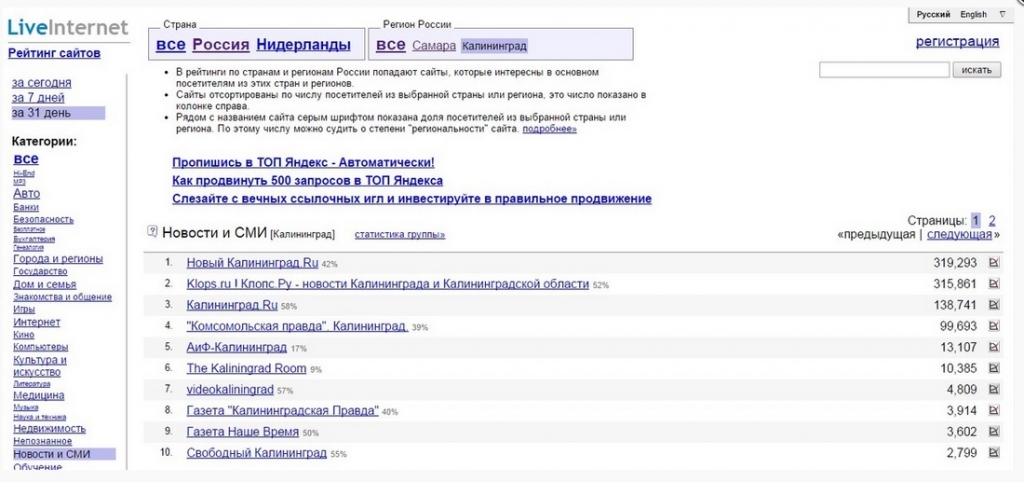The height and width of the screenshot is (482, 1024).
Task: Open stats chart icon for videokaliningrad row
Action: pyautogui.click(x=995, y=389)
